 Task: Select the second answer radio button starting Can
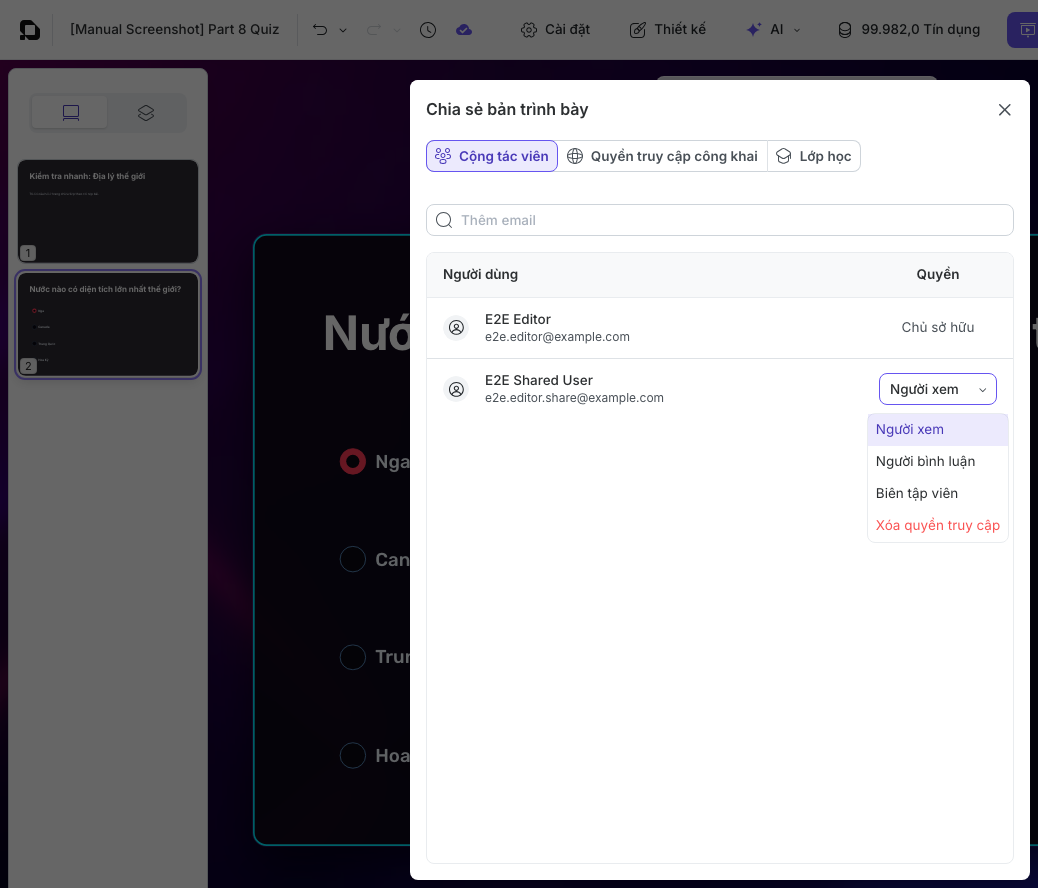[353, 560]
